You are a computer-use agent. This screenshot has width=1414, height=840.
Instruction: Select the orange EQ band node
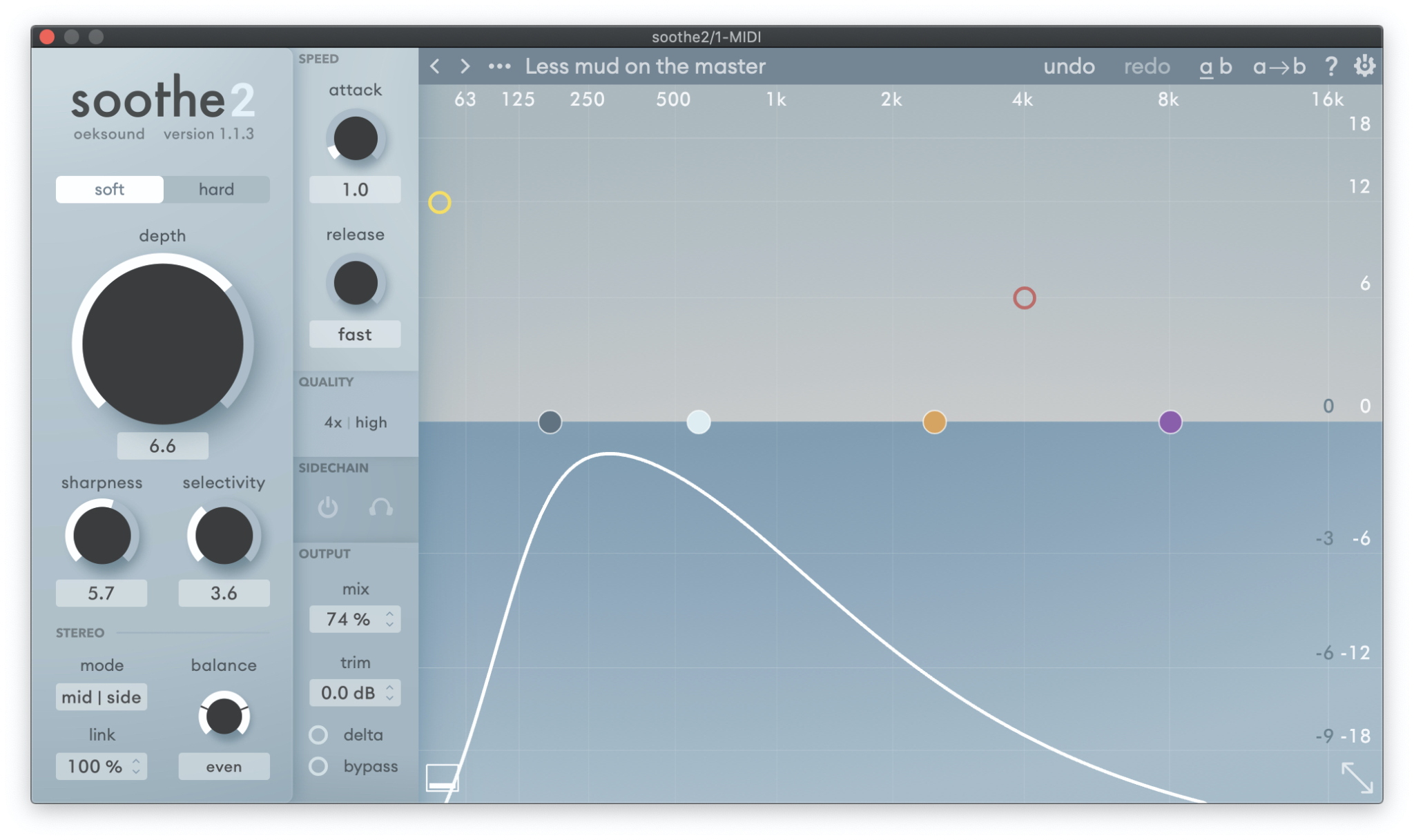click(x=934, y=422)
